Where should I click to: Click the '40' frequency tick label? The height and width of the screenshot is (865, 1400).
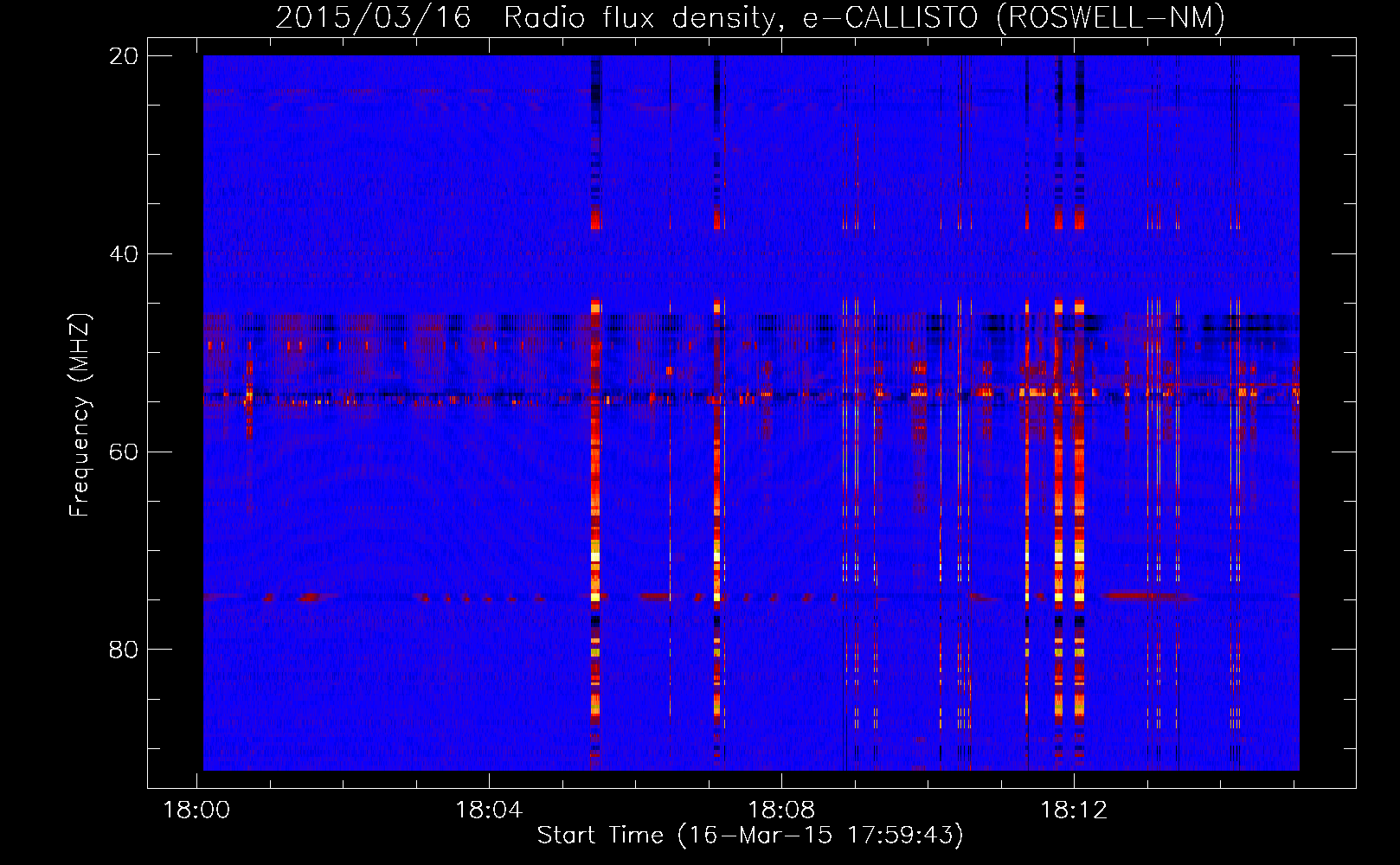pos(124,254)
